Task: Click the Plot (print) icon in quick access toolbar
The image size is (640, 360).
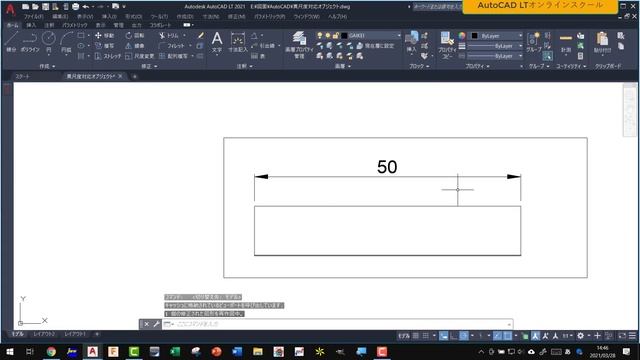Action: pos(76,7)
